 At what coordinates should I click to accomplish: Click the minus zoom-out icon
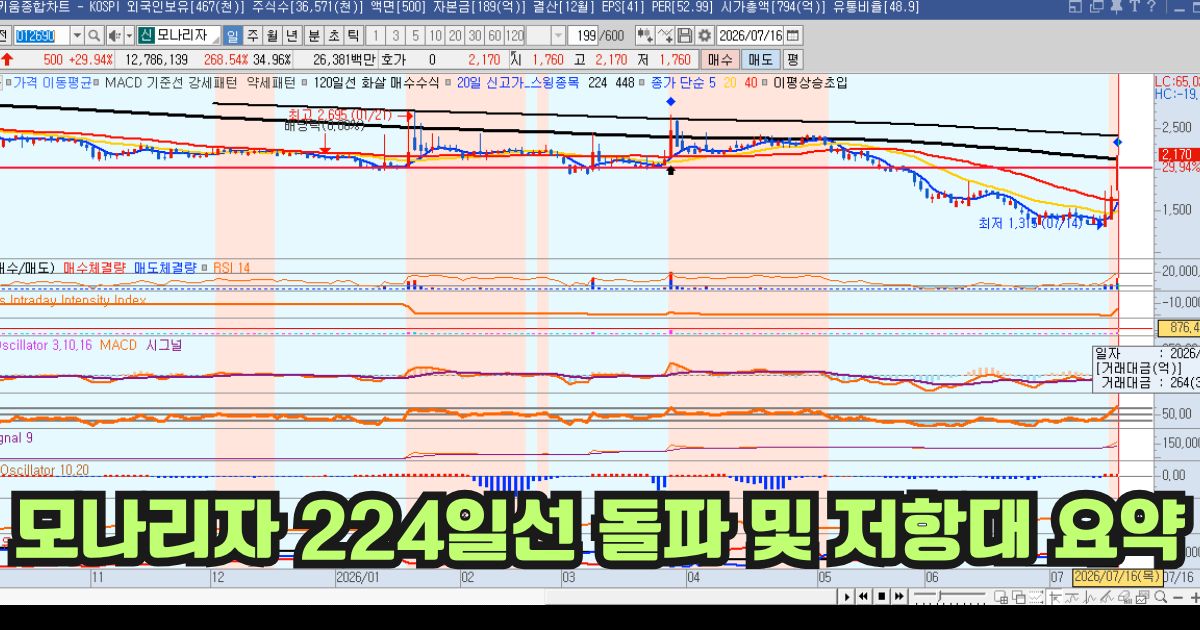[x=1177, y=598]
